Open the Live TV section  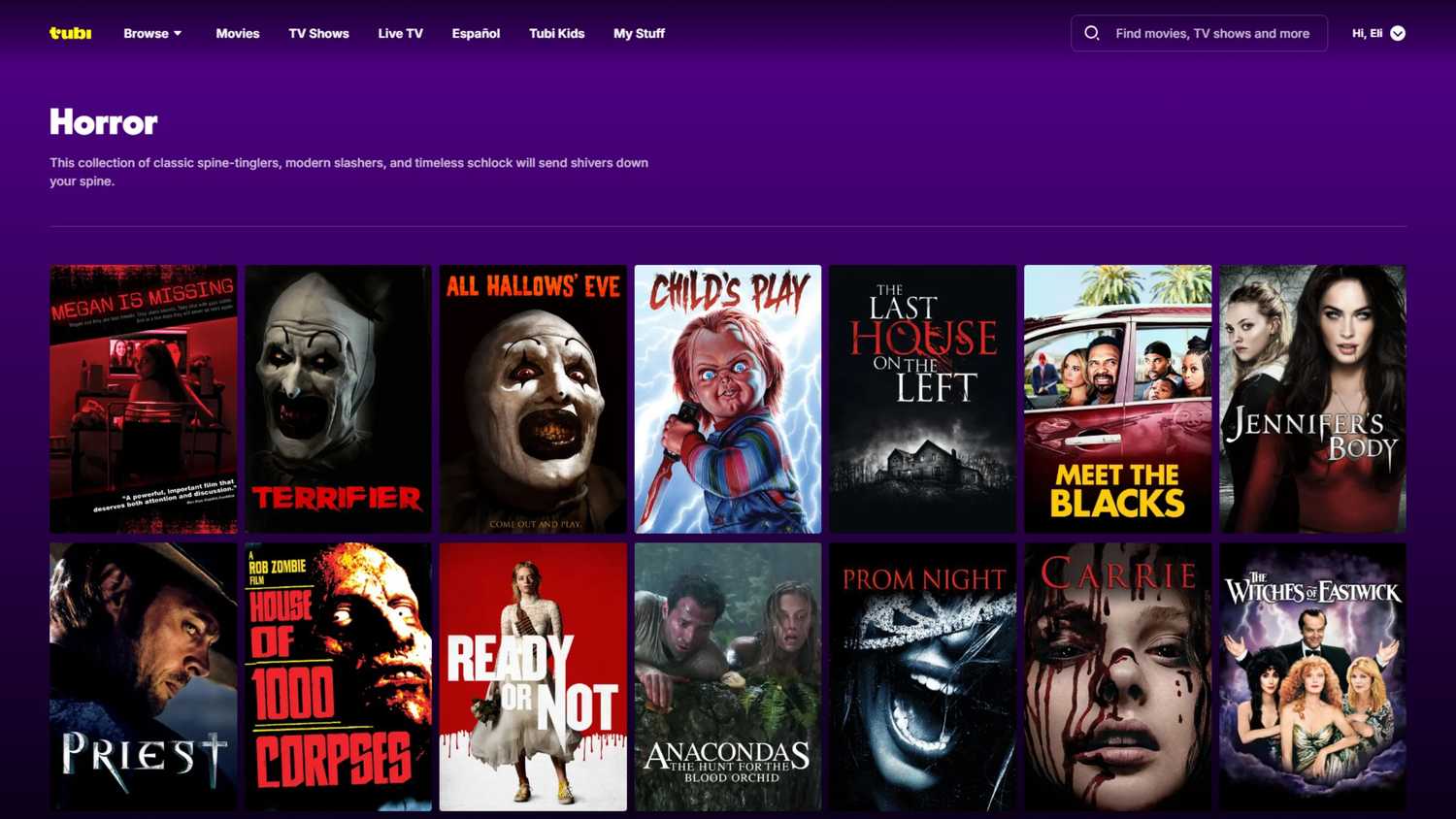400,32
